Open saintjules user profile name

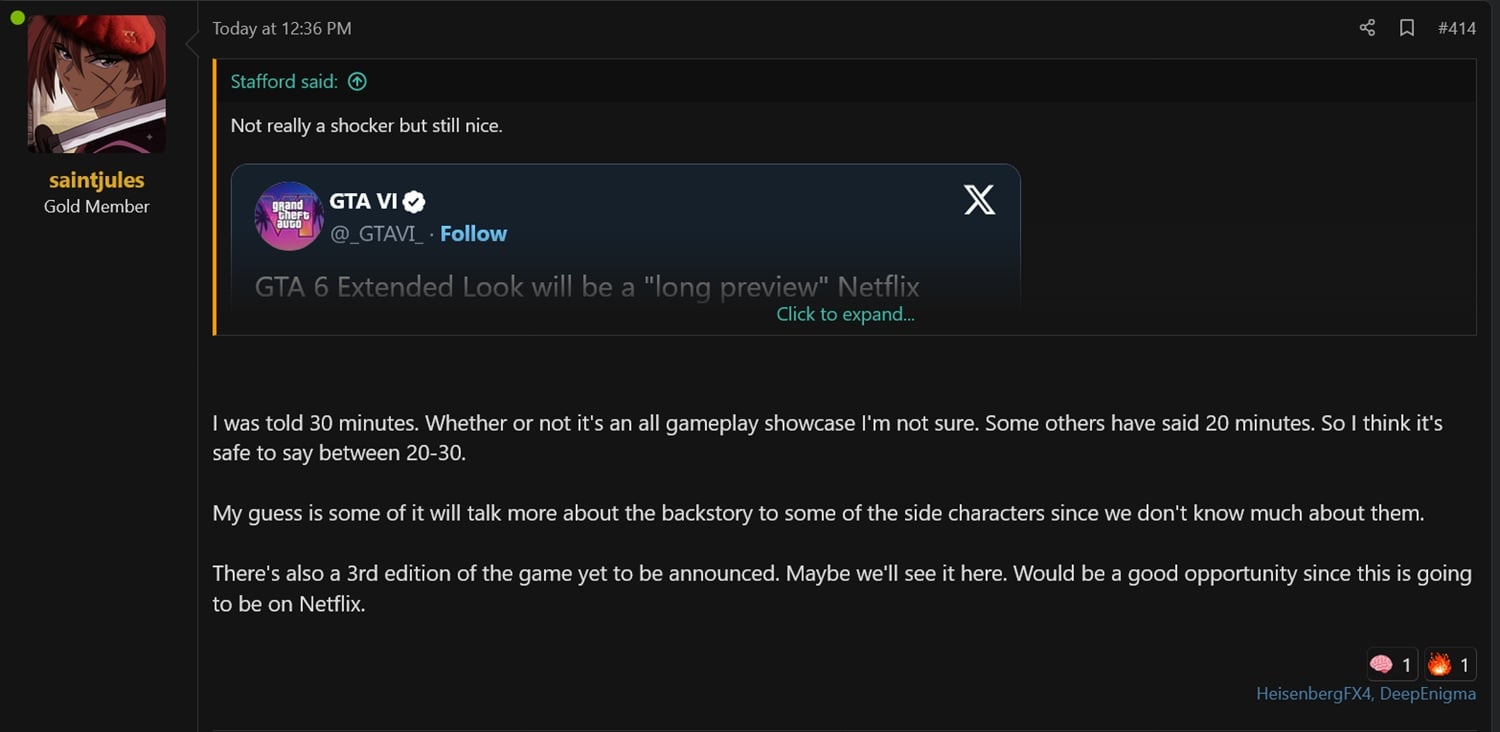[x=97, y=180]
